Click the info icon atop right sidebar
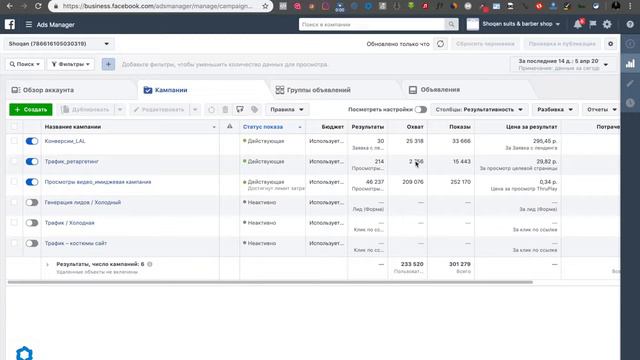This screenshot has height=360, width=640. (x=631, y=44)
